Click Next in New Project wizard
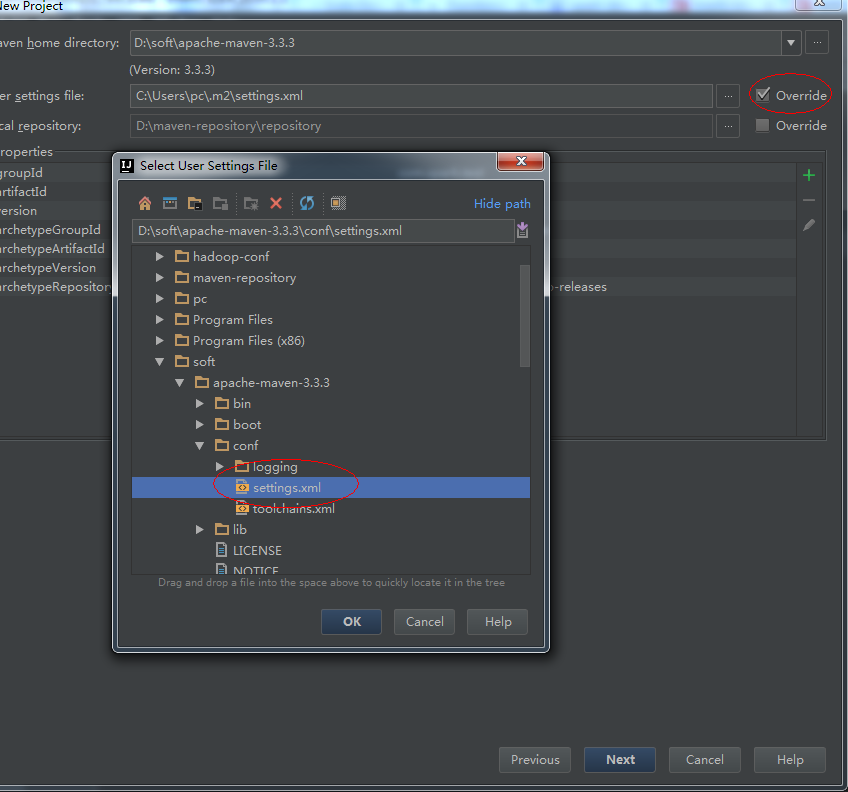Viewport: 848px width, 792px height. pos(620,760)
